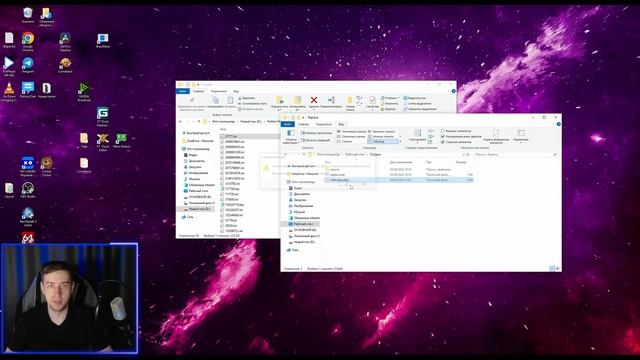This screenshot has height=360, width=640.
Task: Click Copy to folder icon in back window ribbon
Action: (x=297, y=100)
